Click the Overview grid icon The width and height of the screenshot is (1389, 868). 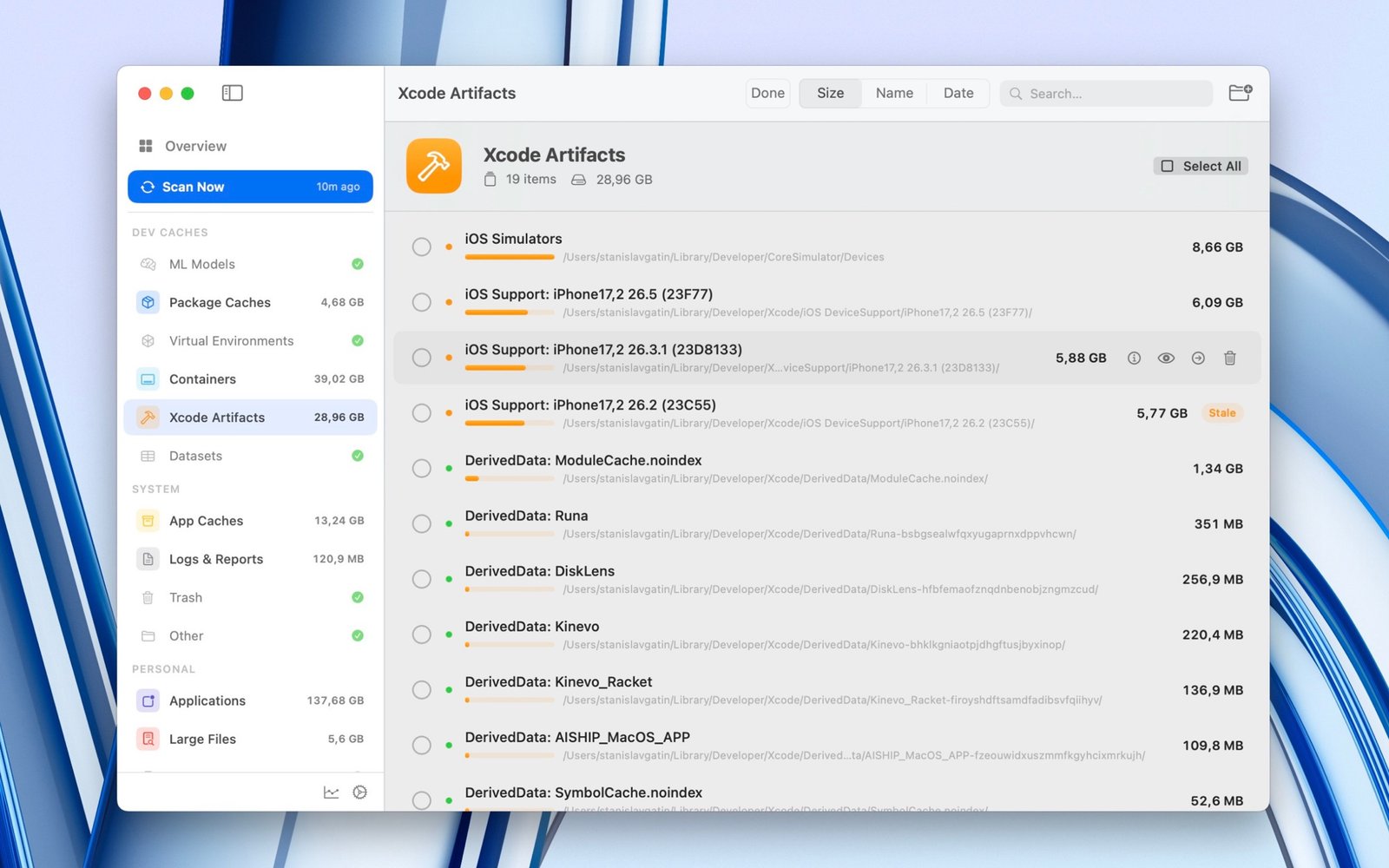tap(146, 146)
